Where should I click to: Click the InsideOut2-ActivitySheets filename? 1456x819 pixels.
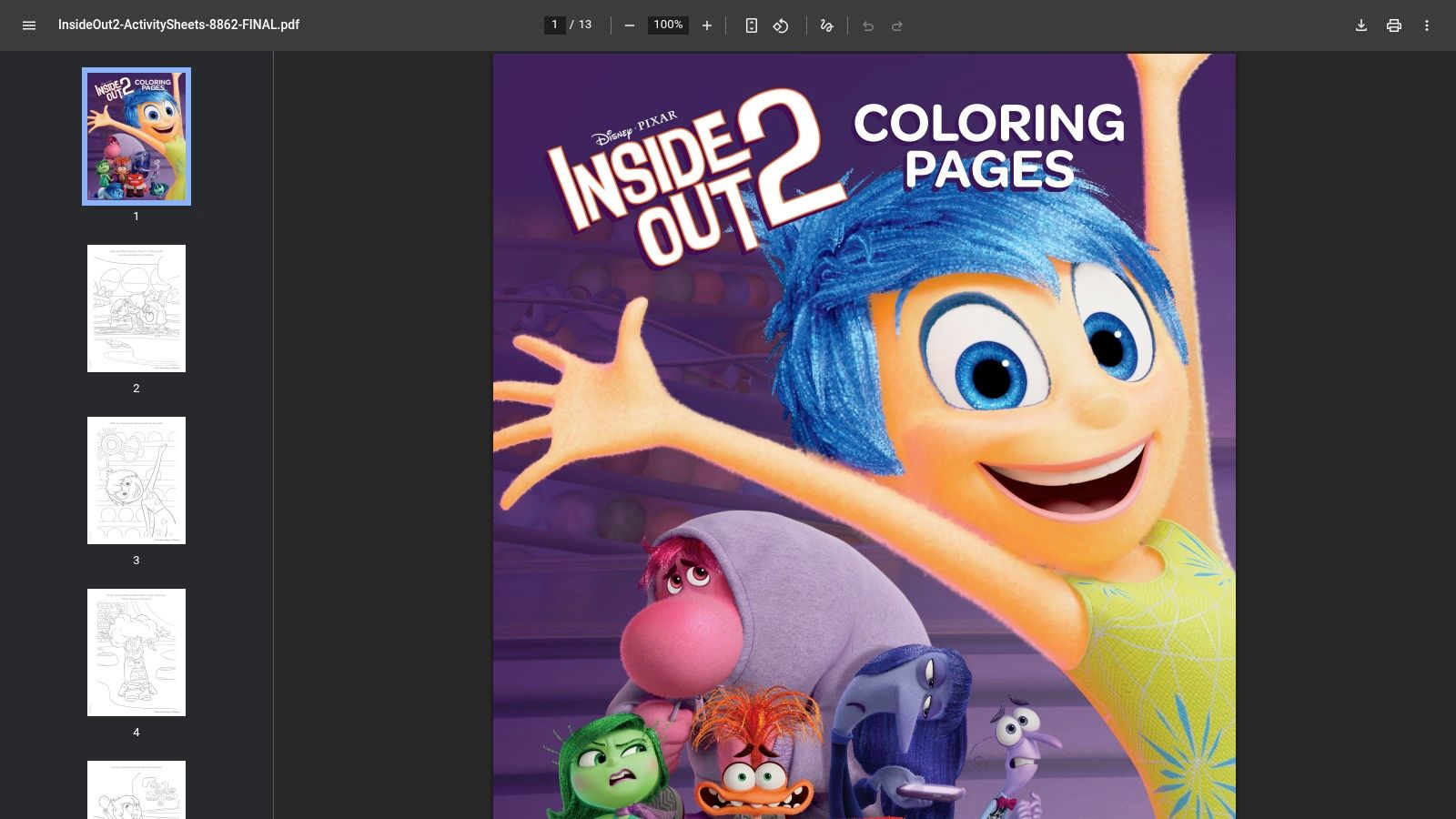pos(178,25)
